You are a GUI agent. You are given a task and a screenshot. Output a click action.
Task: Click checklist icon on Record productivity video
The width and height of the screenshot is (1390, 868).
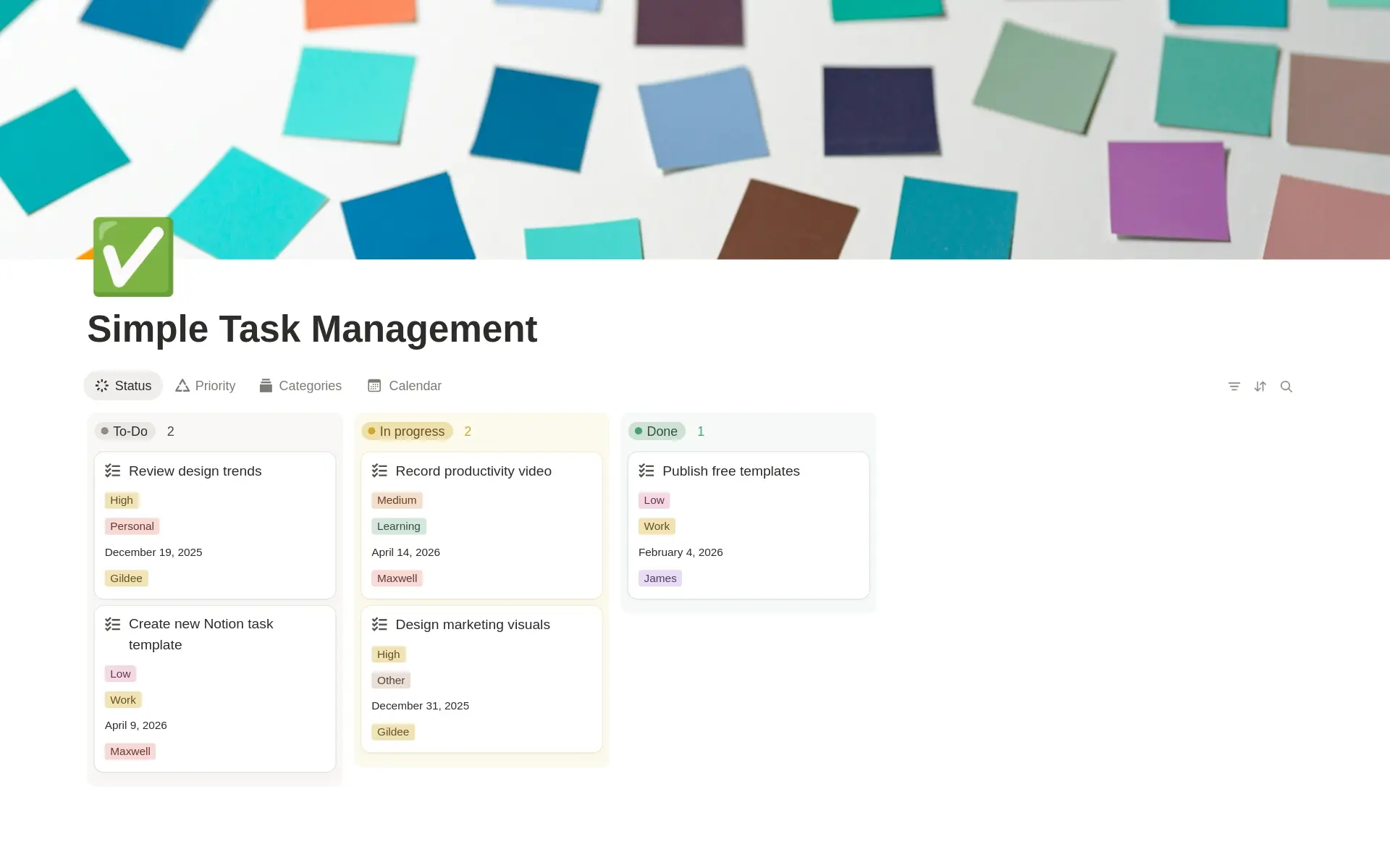pyautogui.click(x=379, y=471)
